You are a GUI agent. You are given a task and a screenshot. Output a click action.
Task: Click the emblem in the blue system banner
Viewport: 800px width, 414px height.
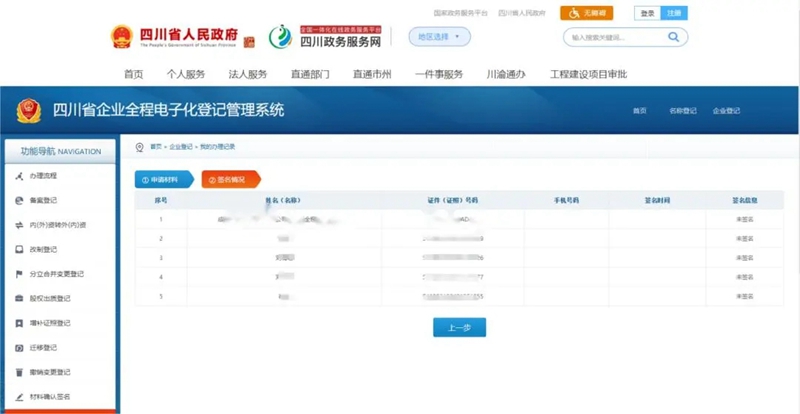[x=29, y=110]
